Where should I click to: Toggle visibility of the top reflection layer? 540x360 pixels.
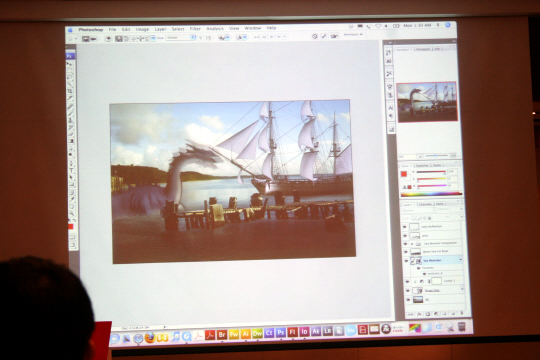click(405, 227)
